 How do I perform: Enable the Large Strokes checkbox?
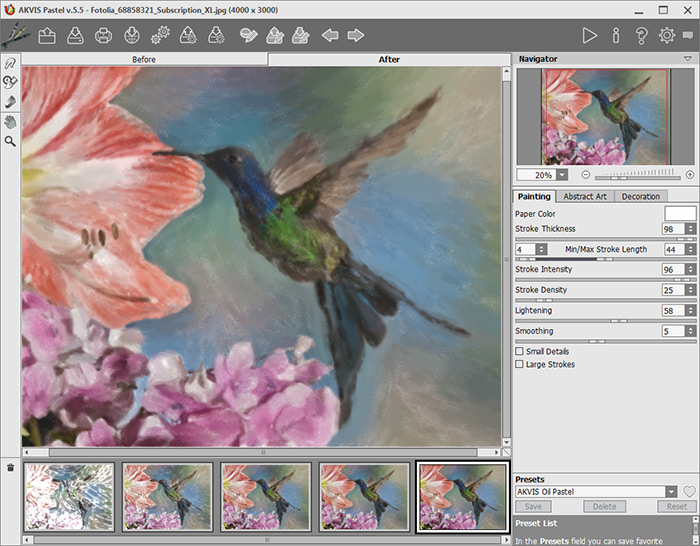(519, 364)
